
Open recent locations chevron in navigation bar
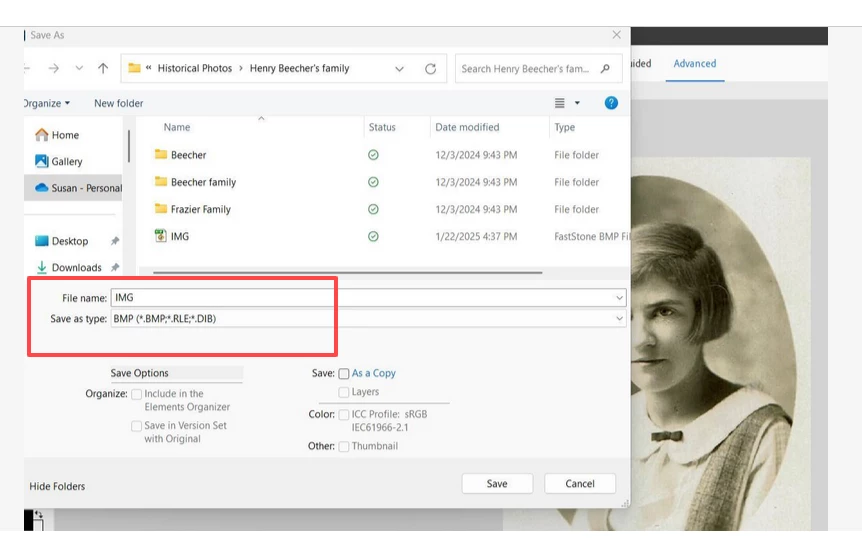[x=79, y=68]
